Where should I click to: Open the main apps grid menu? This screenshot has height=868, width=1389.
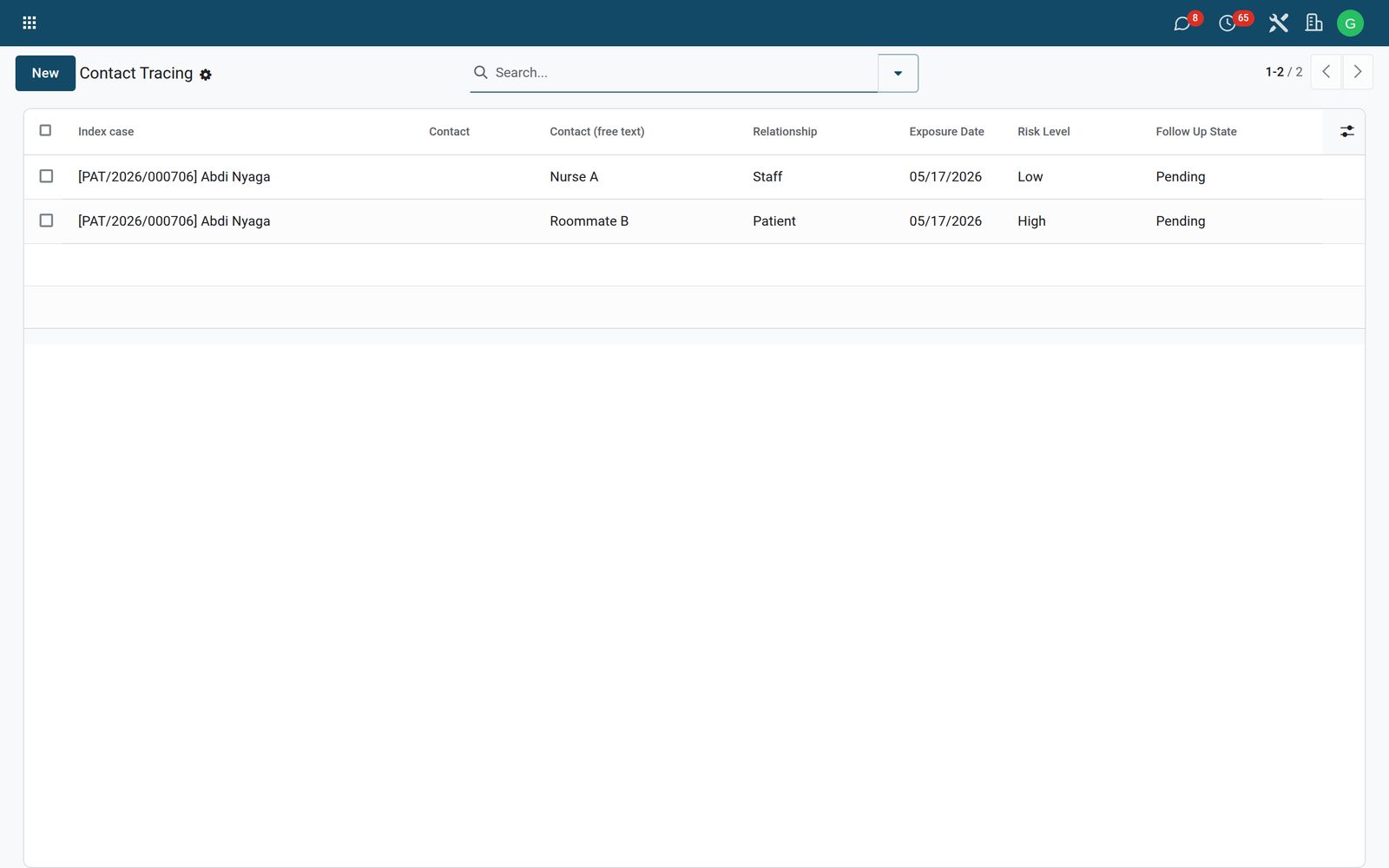pyautogui.click(x=29, y=23)
